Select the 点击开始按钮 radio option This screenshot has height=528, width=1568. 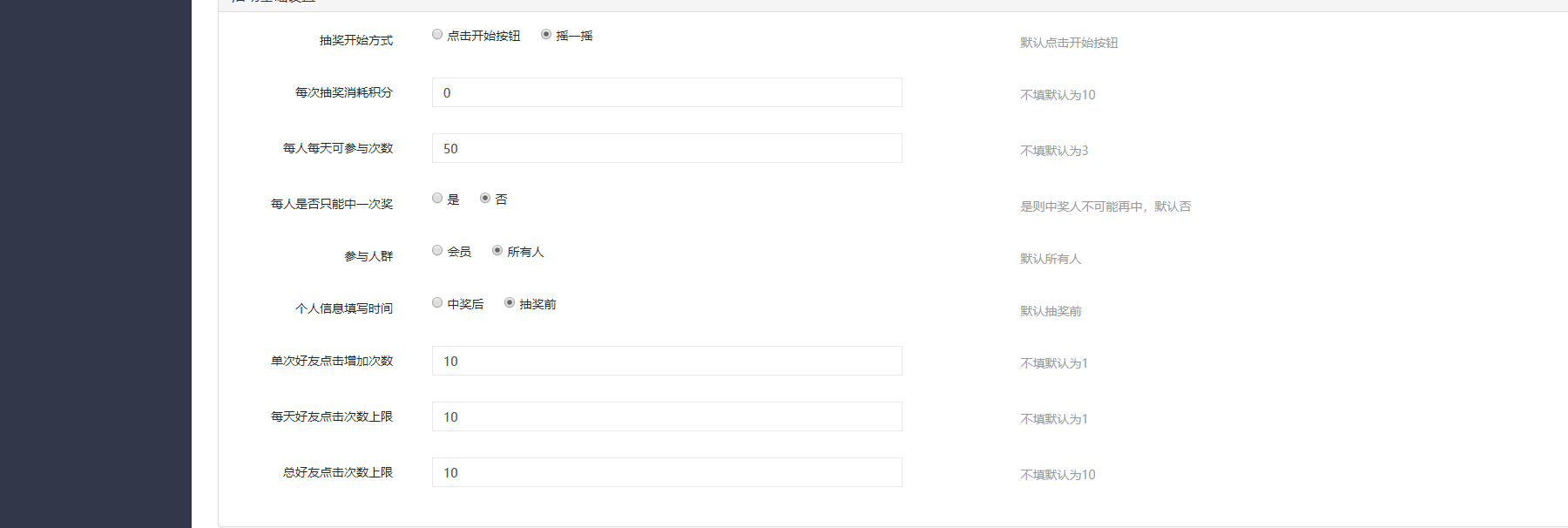[x=437, y=35]
